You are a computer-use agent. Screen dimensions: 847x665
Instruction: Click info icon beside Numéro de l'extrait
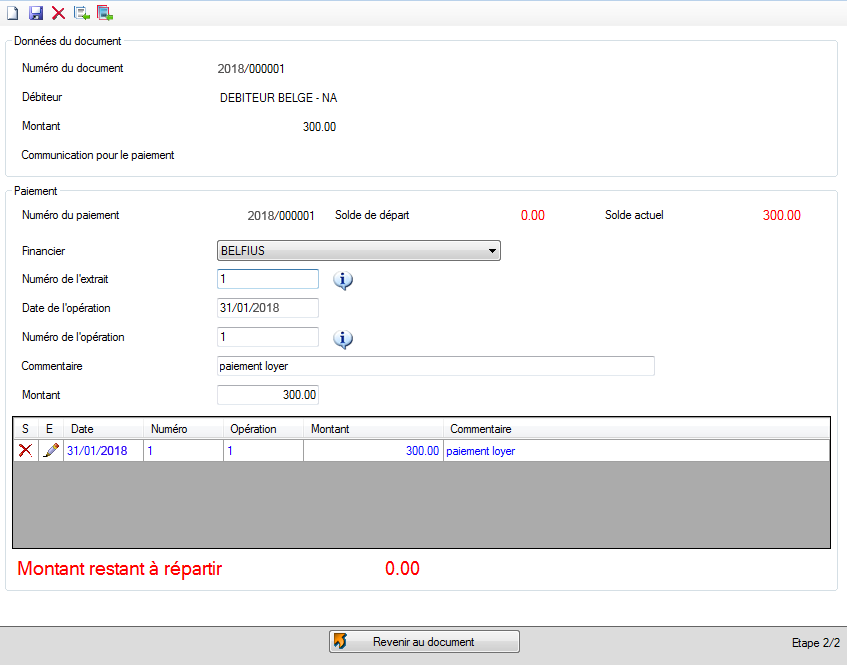[343, 280]
